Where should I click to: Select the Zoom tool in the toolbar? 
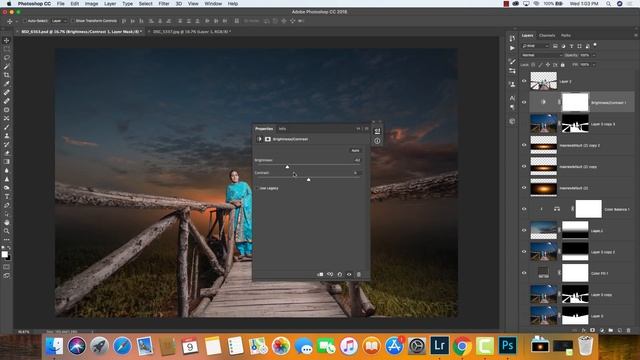point(7,231)
